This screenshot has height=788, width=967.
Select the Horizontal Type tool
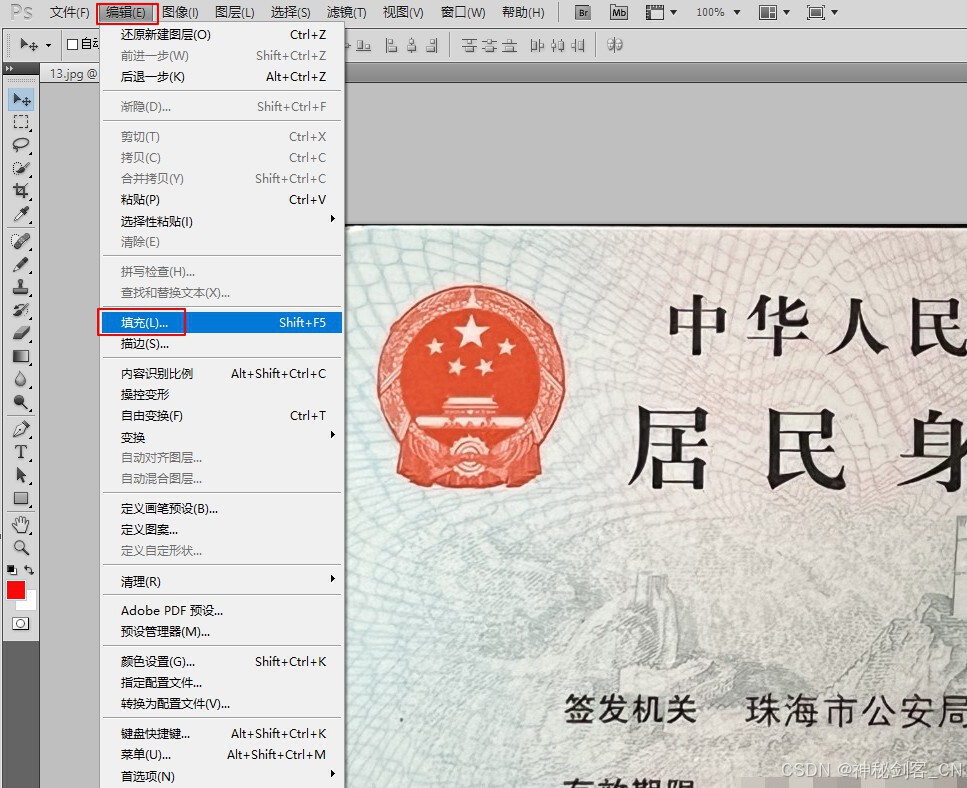[x=21, y=452]
